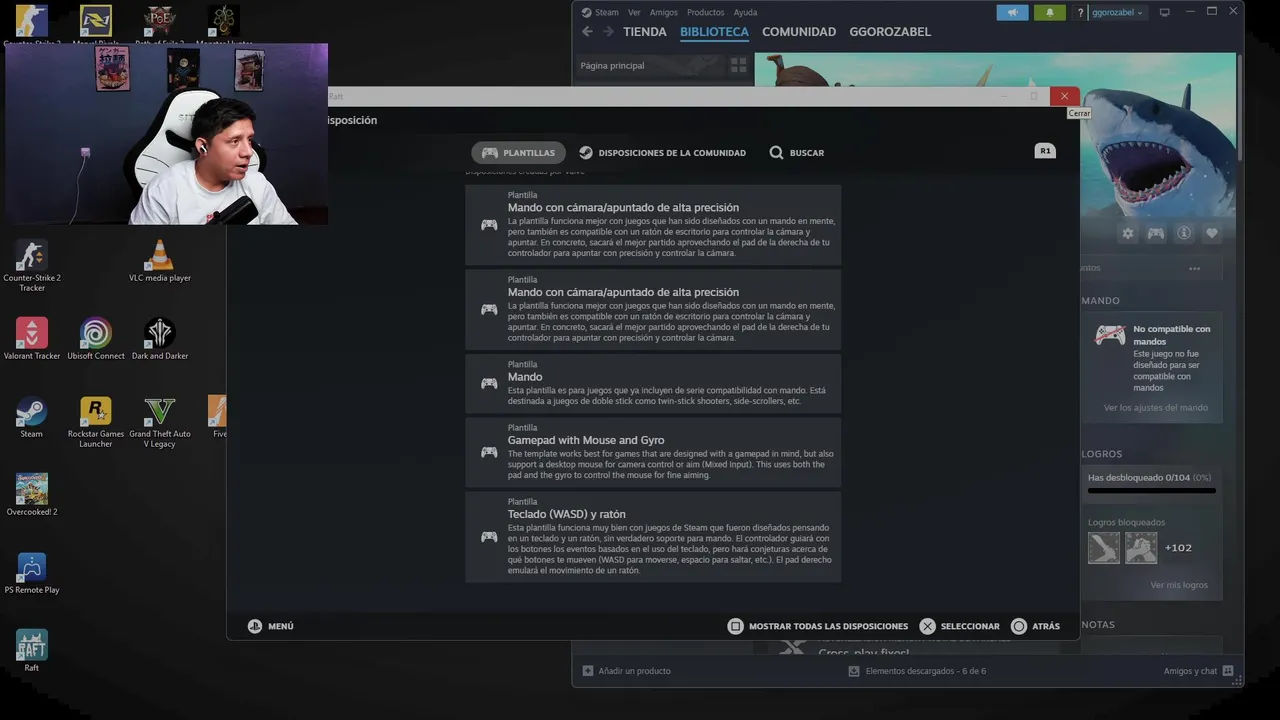Click the question mark help button

(x=1080, y=12)
